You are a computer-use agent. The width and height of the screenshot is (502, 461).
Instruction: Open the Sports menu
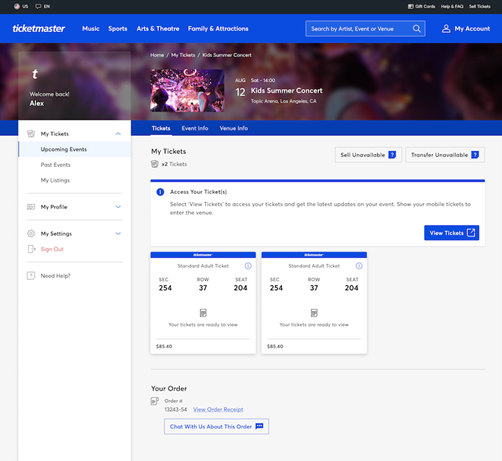click(x=118, y=29)
